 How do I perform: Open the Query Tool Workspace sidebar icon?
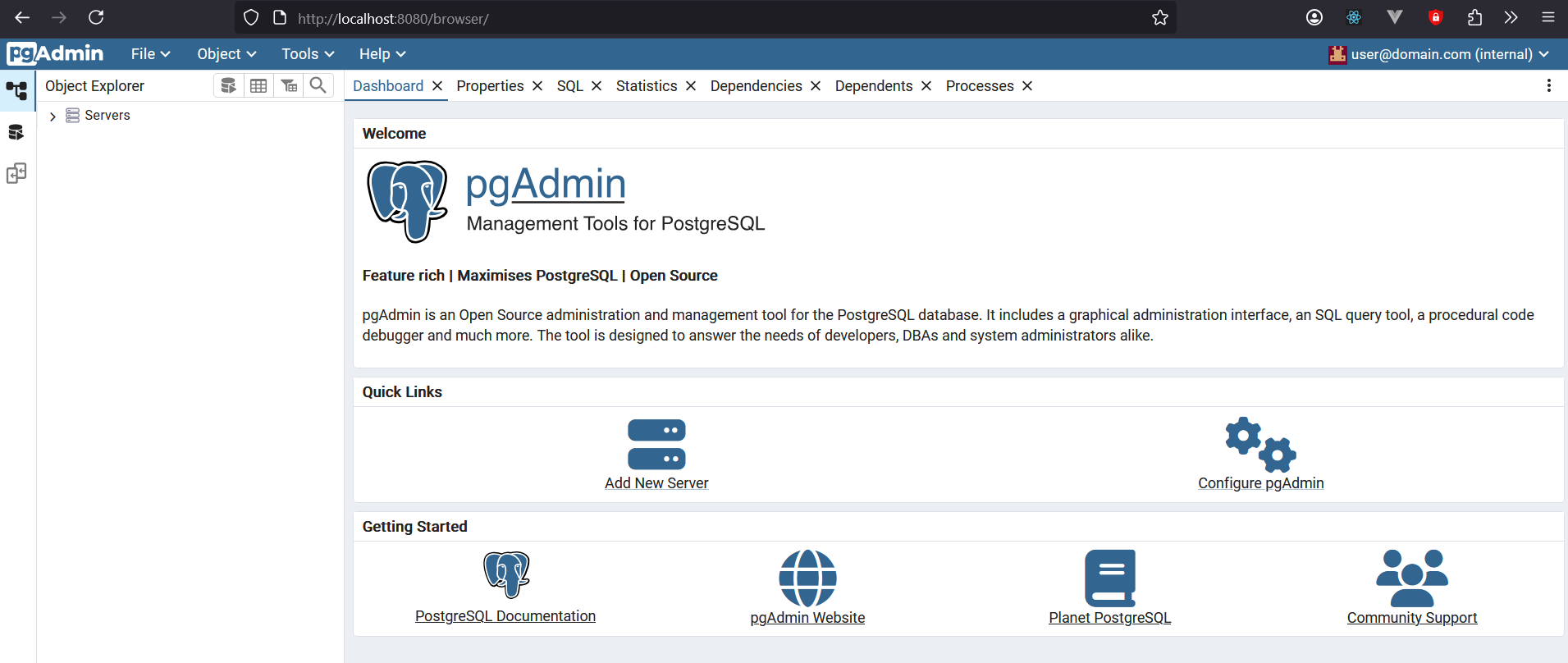point(16,132)
